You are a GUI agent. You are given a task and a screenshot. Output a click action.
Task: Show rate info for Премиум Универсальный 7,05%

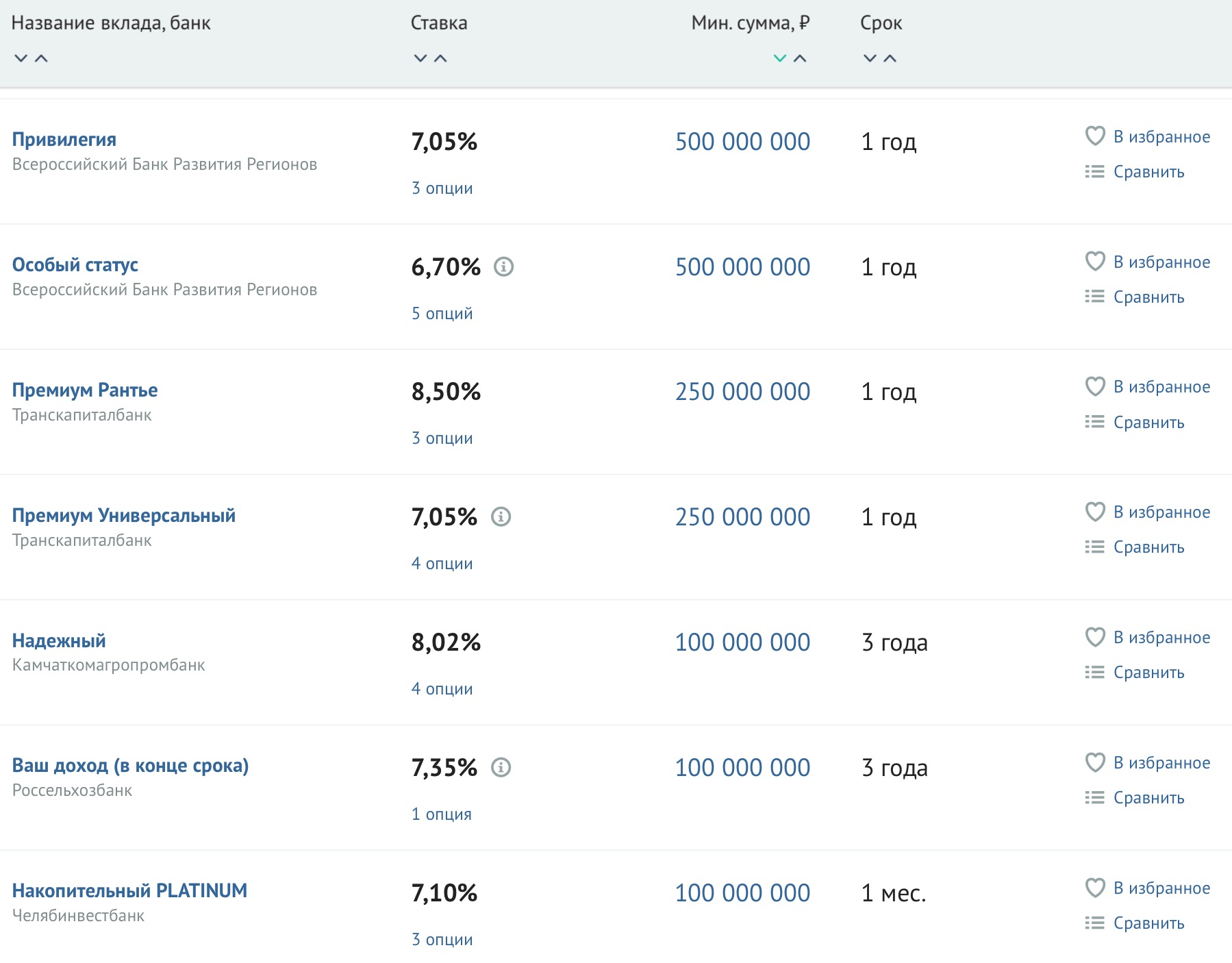coord(501,516)
